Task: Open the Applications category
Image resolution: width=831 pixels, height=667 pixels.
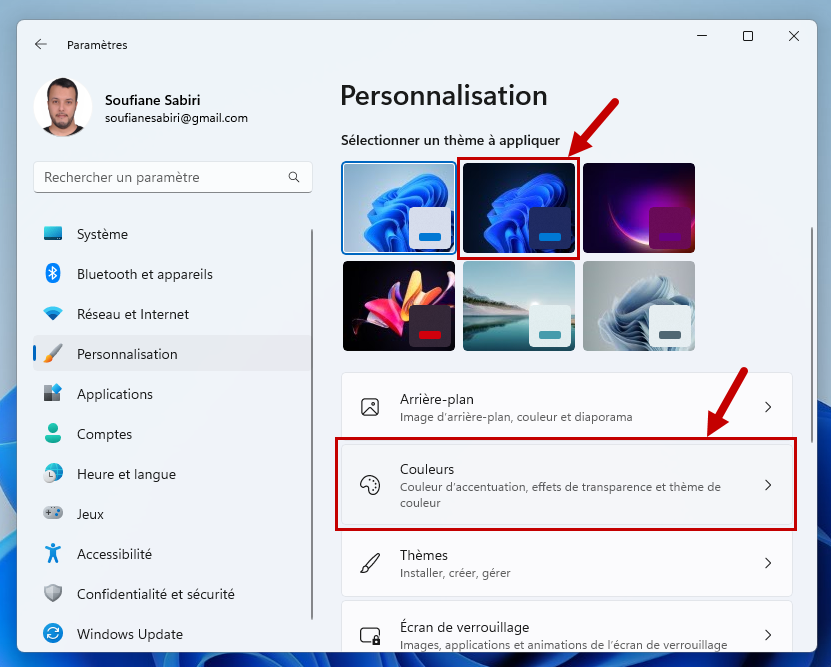Action: (172, 394)
